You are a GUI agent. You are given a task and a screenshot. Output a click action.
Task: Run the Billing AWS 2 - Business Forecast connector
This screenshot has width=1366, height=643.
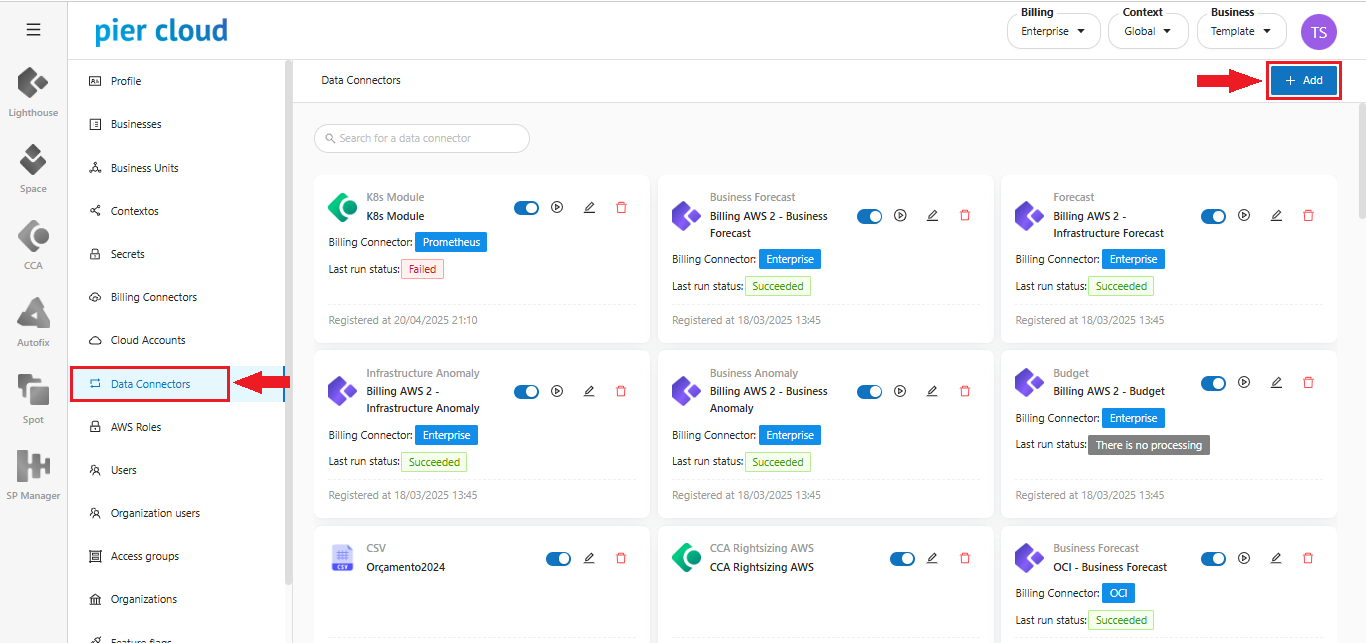click(900, 215)
